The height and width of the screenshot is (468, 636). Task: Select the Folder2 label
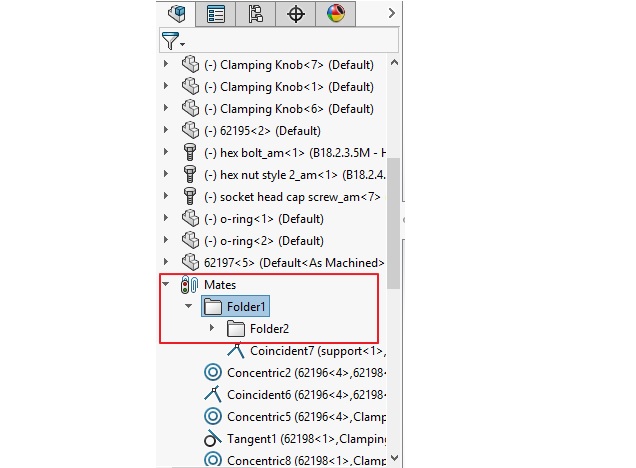click(269, 328)
